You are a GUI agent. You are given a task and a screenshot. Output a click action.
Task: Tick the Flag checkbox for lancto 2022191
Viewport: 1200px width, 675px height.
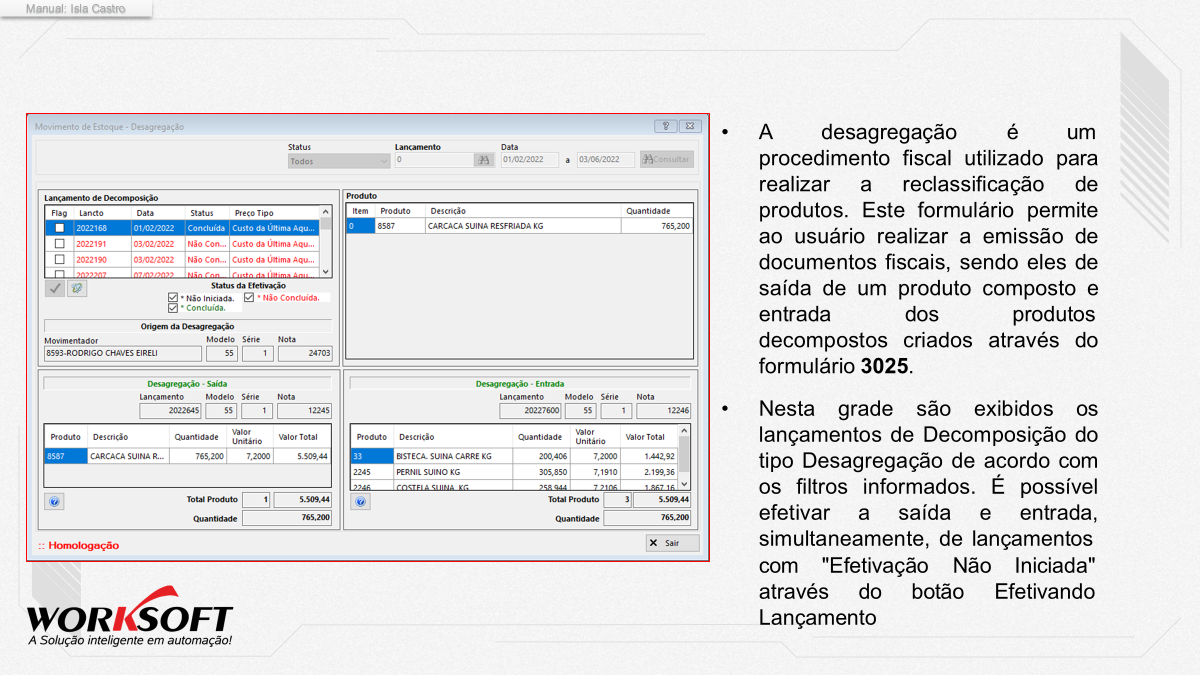point(59,243)
